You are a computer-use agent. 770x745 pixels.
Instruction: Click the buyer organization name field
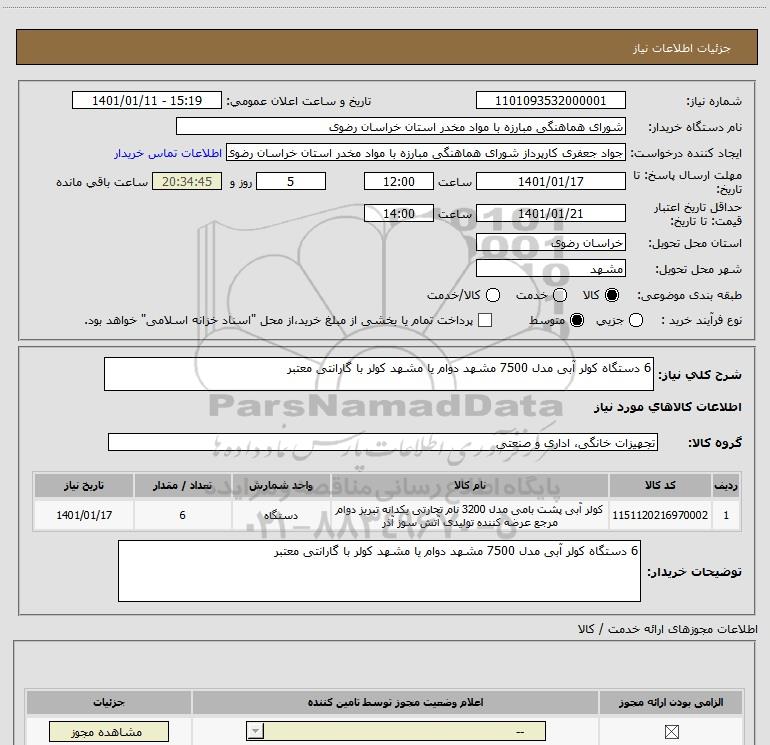401,126
